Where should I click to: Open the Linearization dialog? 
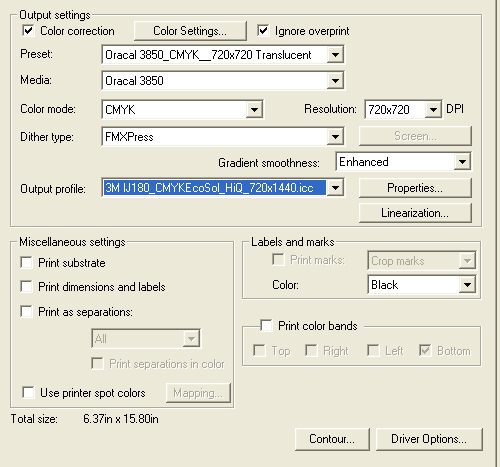coord(415,213)
